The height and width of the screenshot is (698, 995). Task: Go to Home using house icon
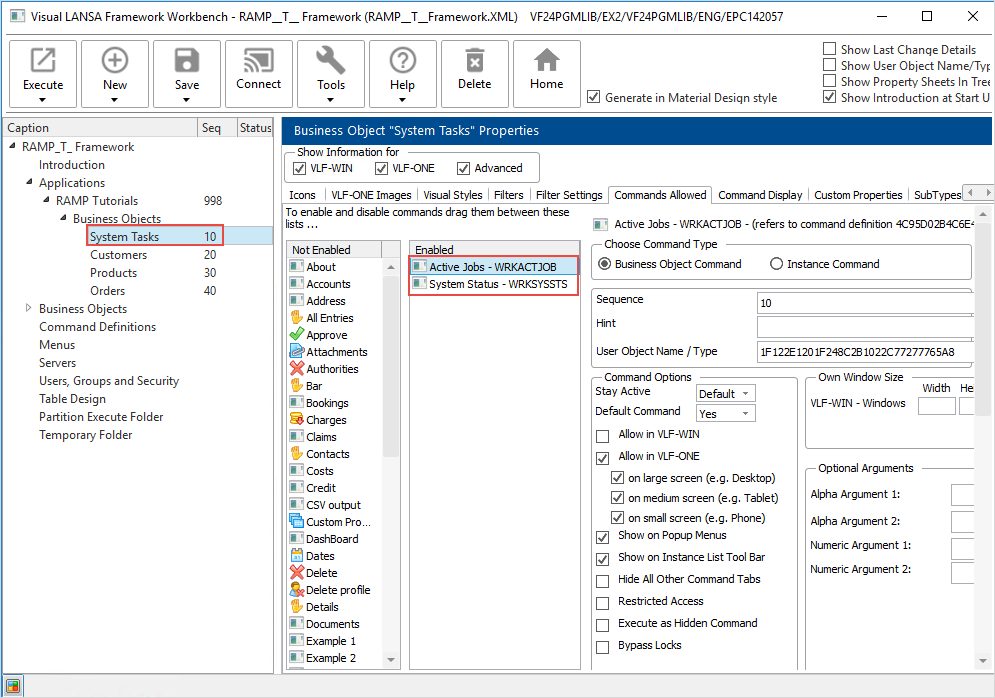(546, 62)
